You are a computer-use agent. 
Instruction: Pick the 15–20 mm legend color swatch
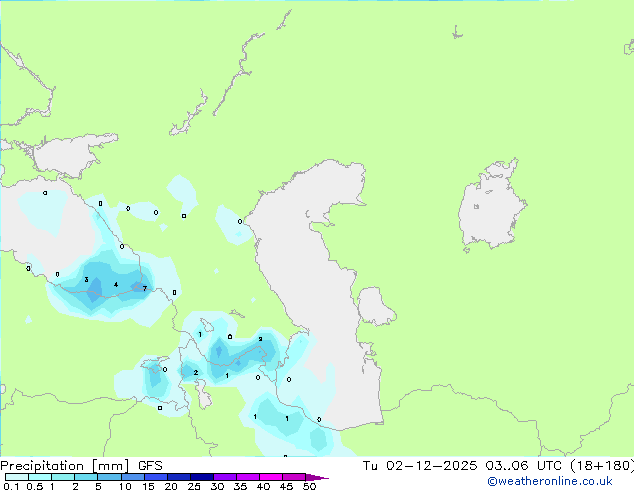click(156, 477)
